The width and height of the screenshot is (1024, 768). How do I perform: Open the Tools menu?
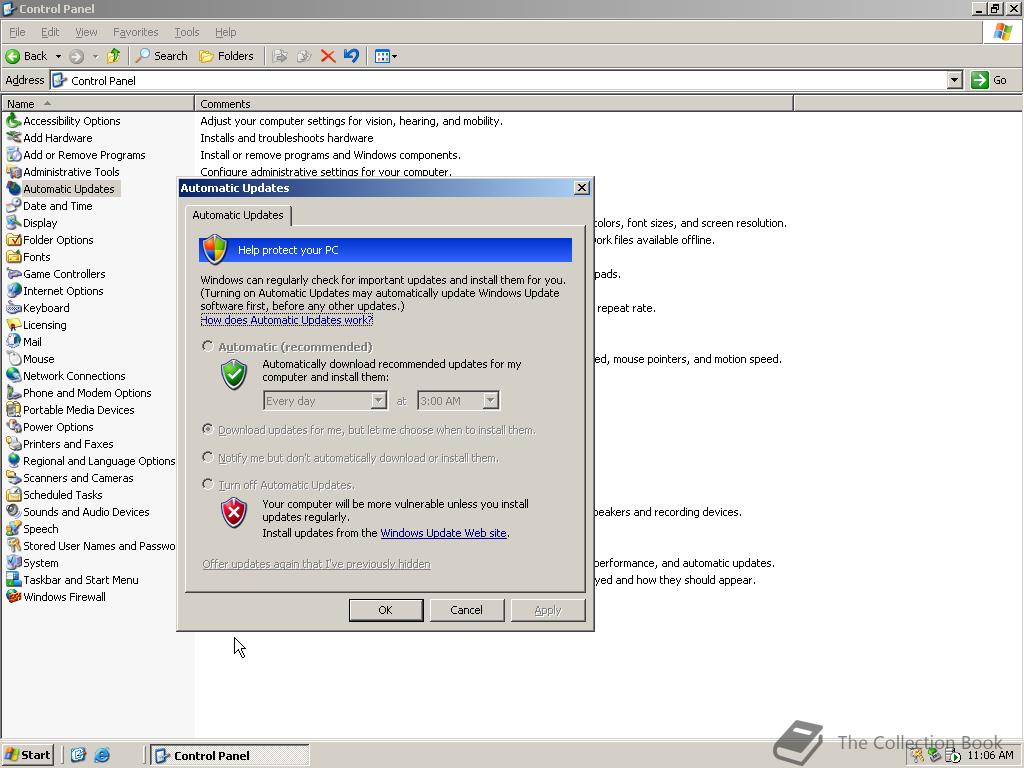186,32
